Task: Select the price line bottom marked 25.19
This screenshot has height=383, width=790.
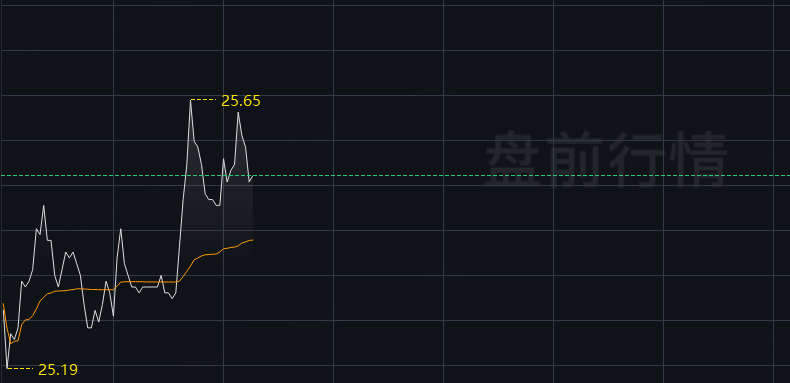Action: click(7, 367)
